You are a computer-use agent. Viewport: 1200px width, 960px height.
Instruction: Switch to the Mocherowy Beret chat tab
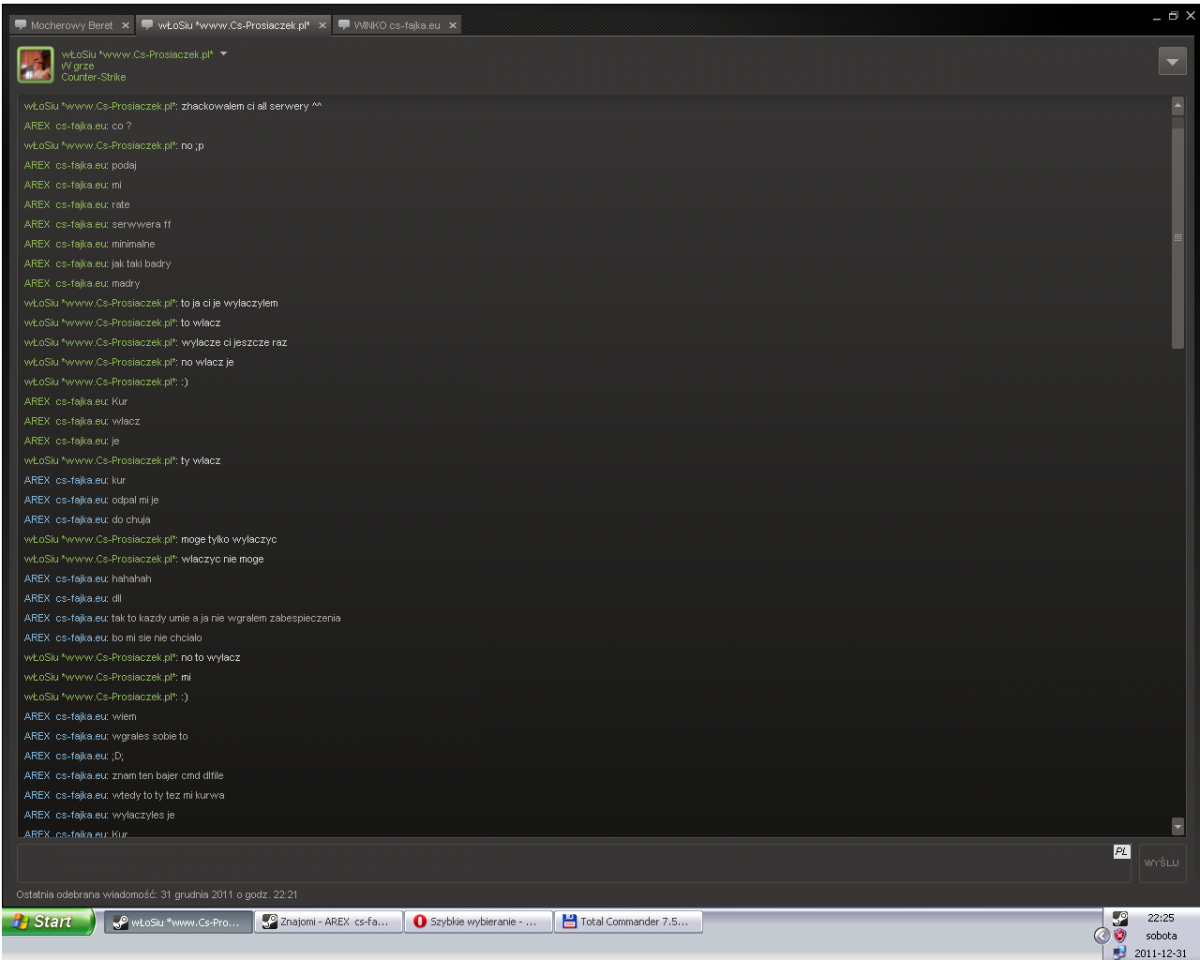[72, 25]
